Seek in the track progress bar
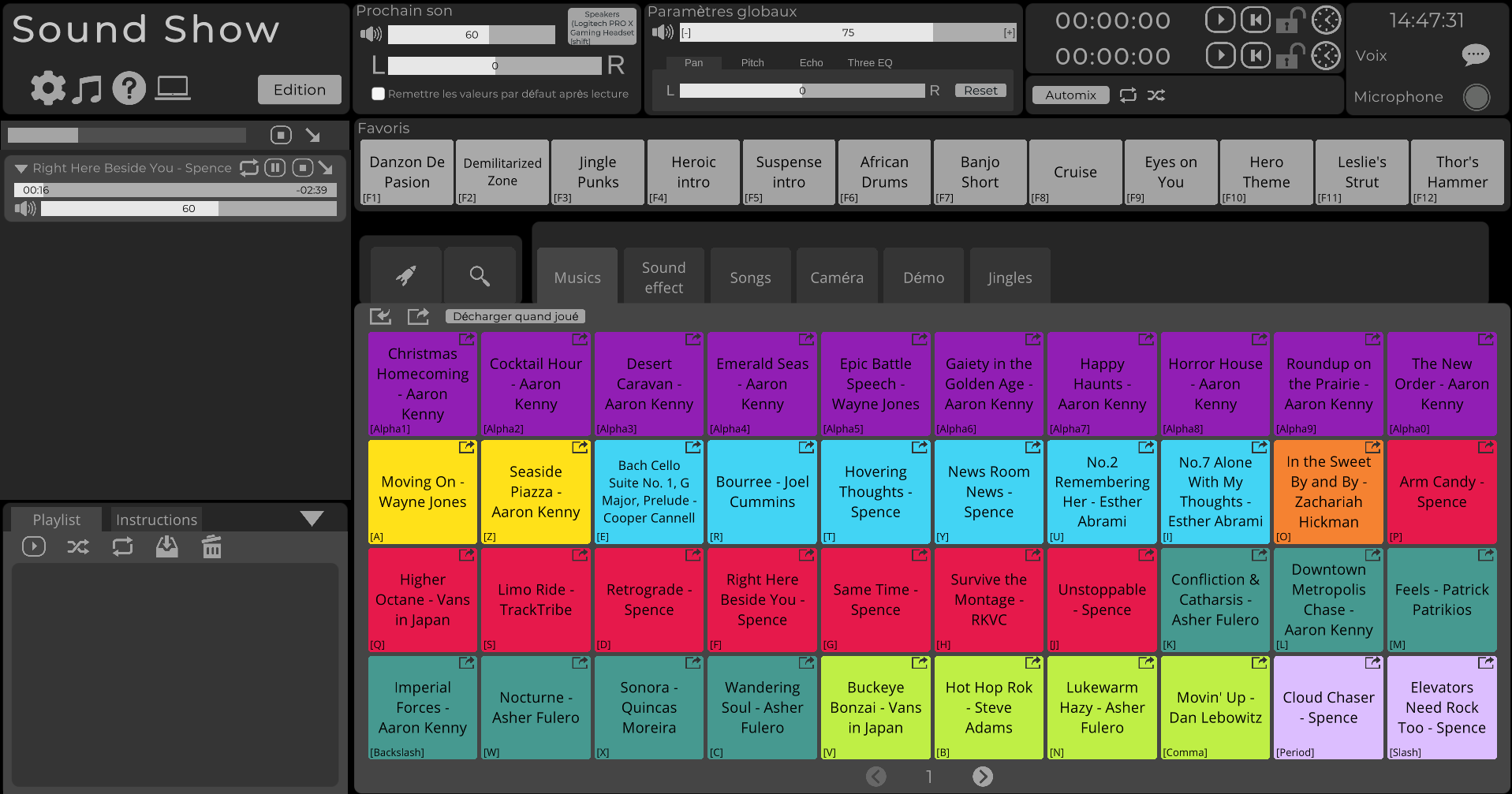The height and width of the screenshot is (794, 1512). click(x=175, y=190)
